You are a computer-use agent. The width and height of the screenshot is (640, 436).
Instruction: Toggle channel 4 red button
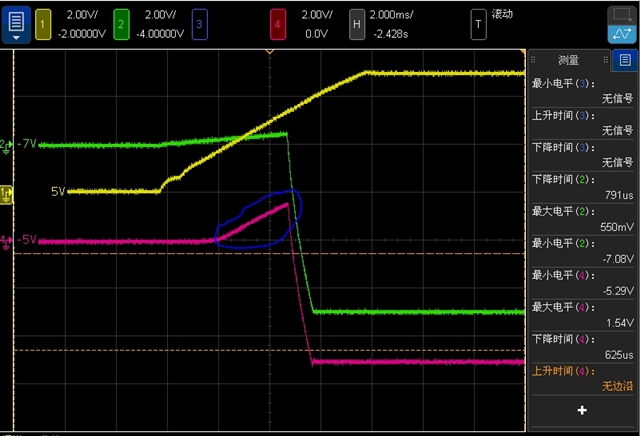(x=278, y=25)
